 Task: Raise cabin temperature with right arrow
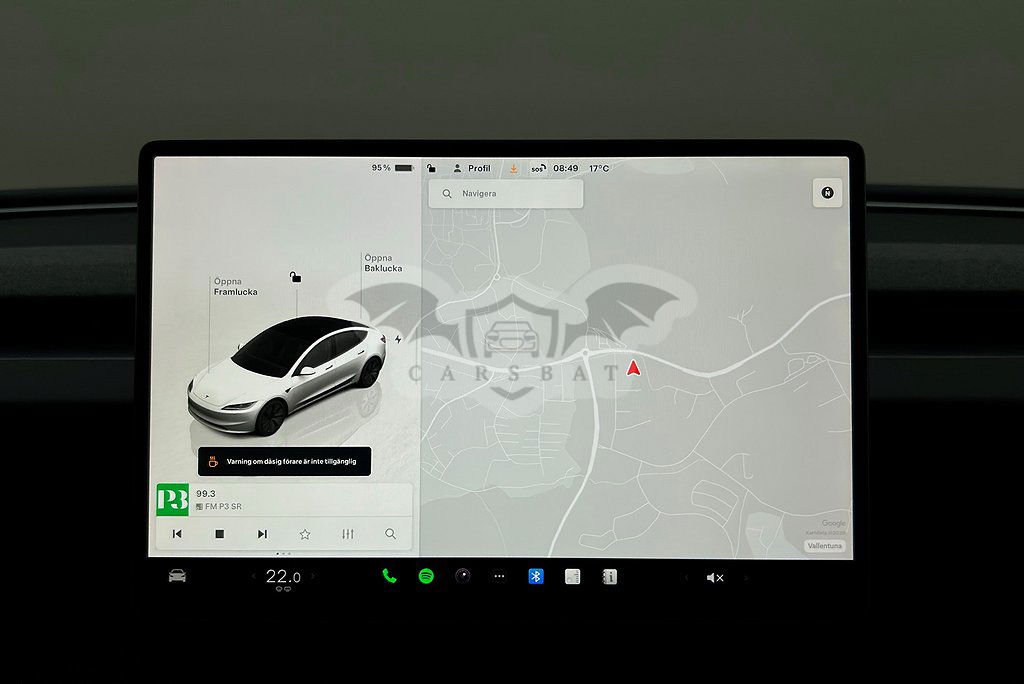[x=313, y=577]
